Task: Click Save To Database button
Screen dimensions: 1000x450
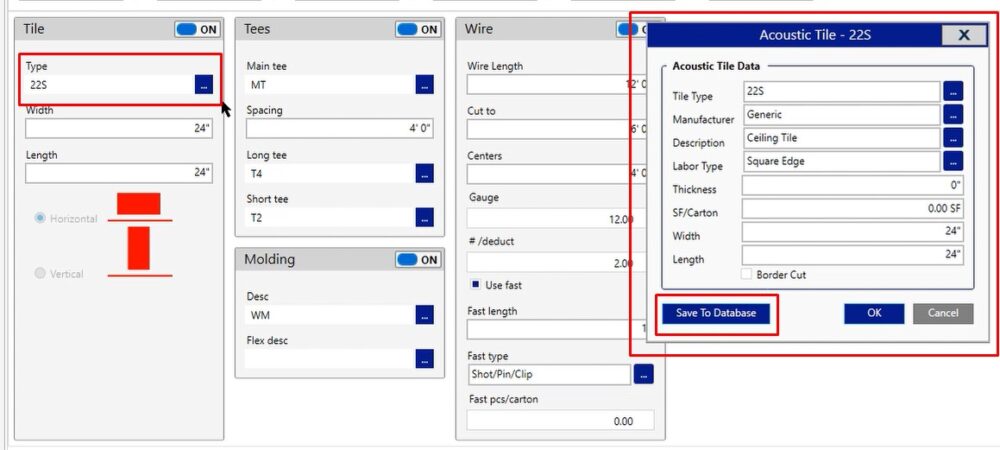Action: (x=715, y=313)
